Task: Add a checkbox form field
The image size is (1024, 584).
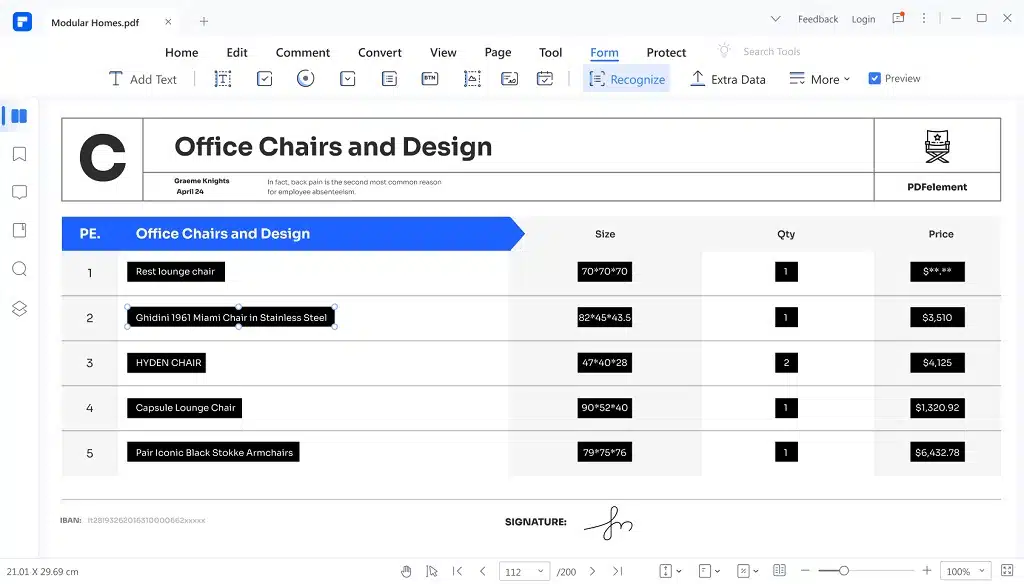Action: click(x=264, y=79)
